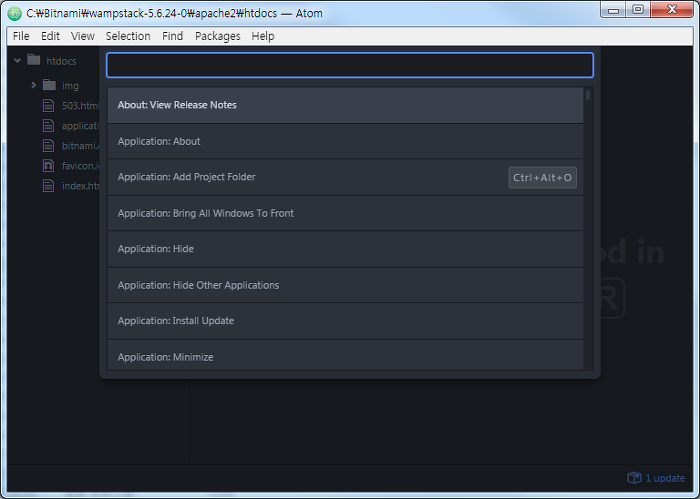Open the File menu
The height and width of the screenshot is (499, 700).
coord(21,36)
